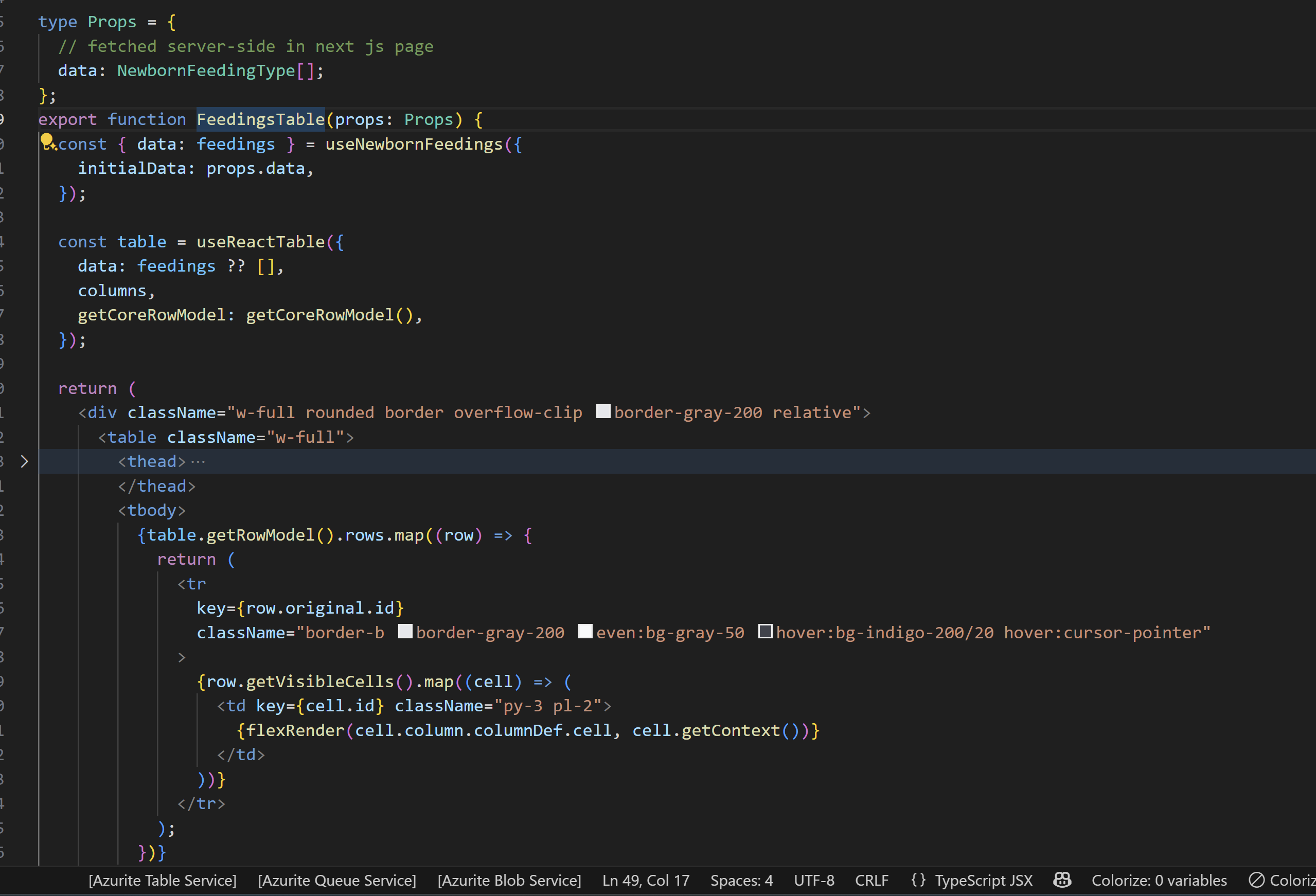Image resolution: width=1316 pixels, height=896 pixels.
Task: Click Colorize: 0 variables status item
Action: pos(1159,880)
